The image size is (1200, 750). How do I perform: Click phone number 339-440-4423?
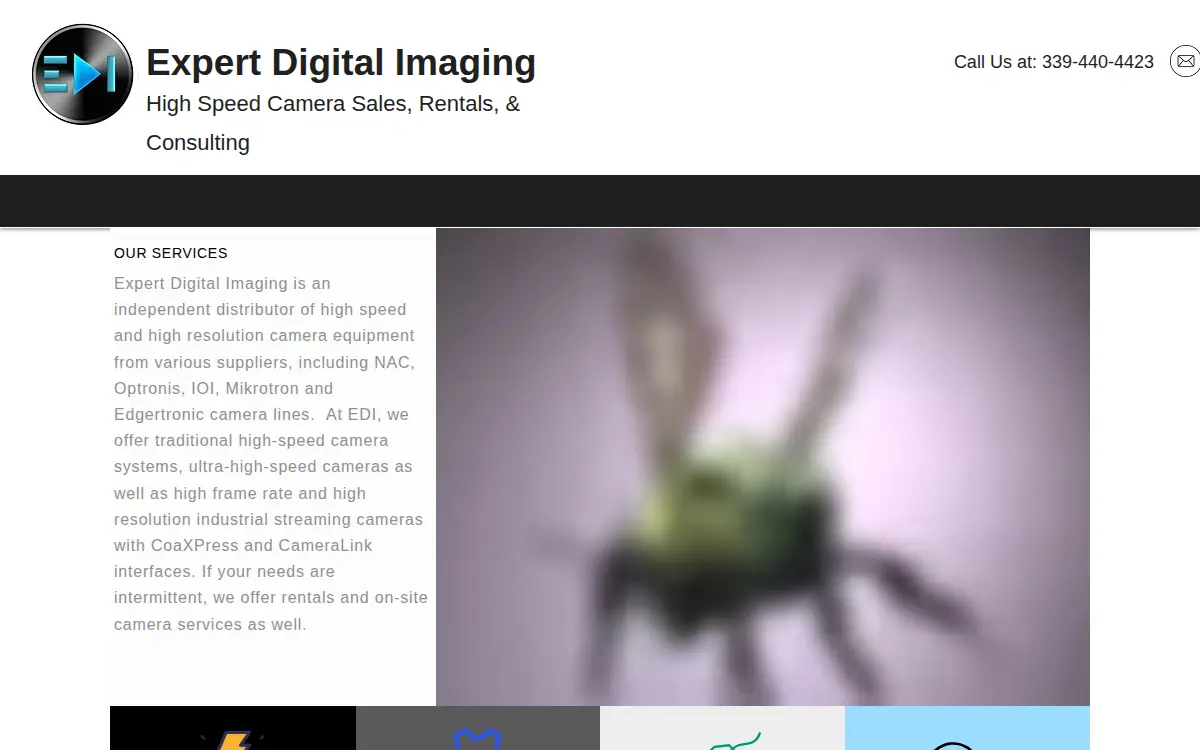[x=1098, y=62]
